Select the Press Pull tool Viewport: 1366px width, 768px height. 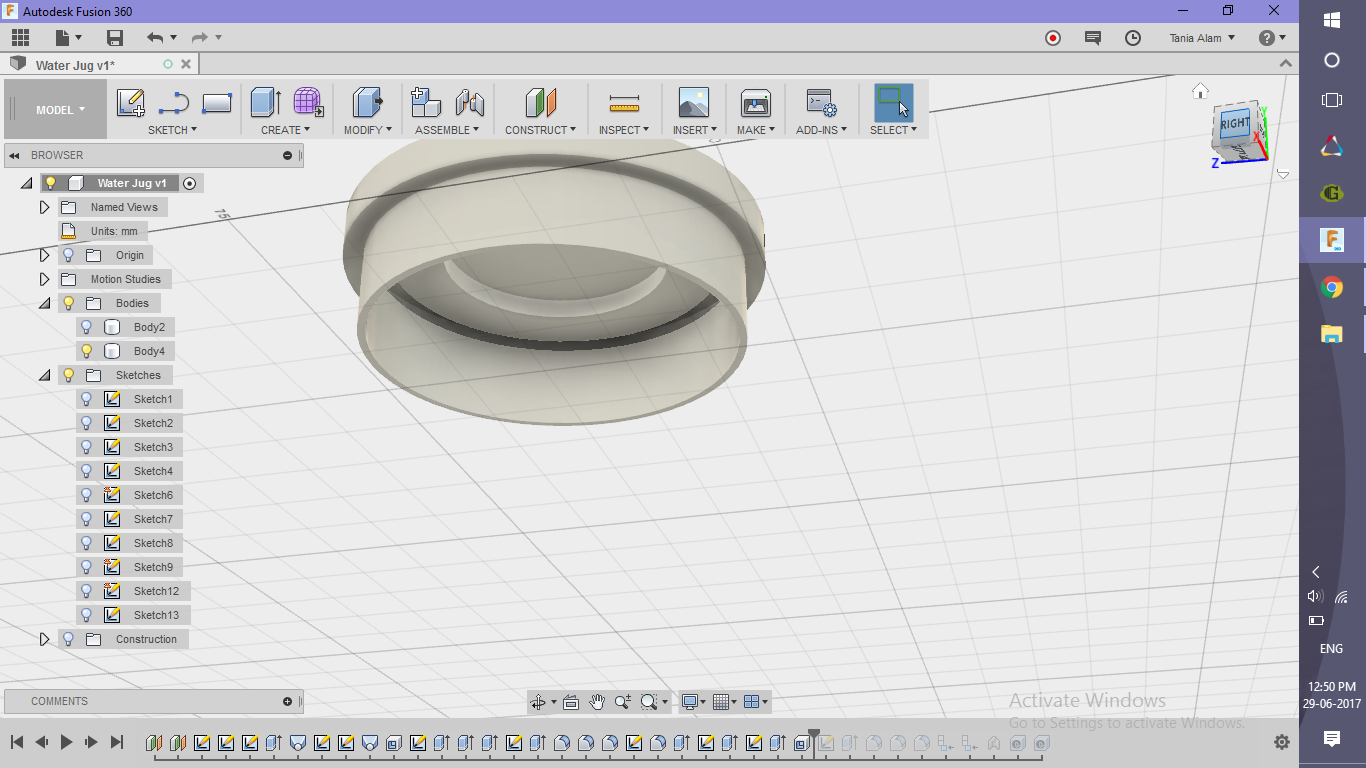coord(368,102)
